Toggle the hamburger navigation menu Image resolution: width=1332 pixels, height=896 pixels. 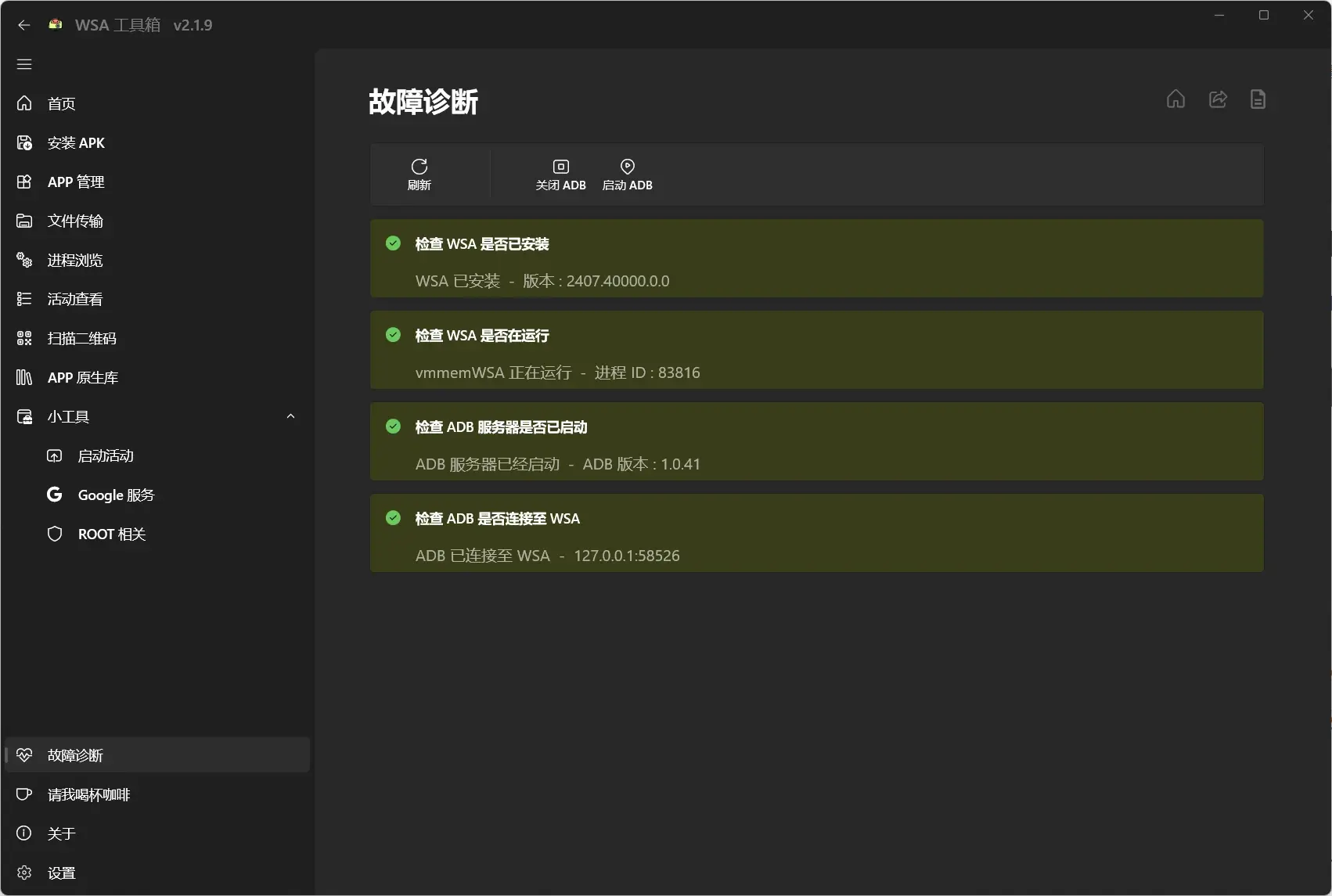[24, 64]
